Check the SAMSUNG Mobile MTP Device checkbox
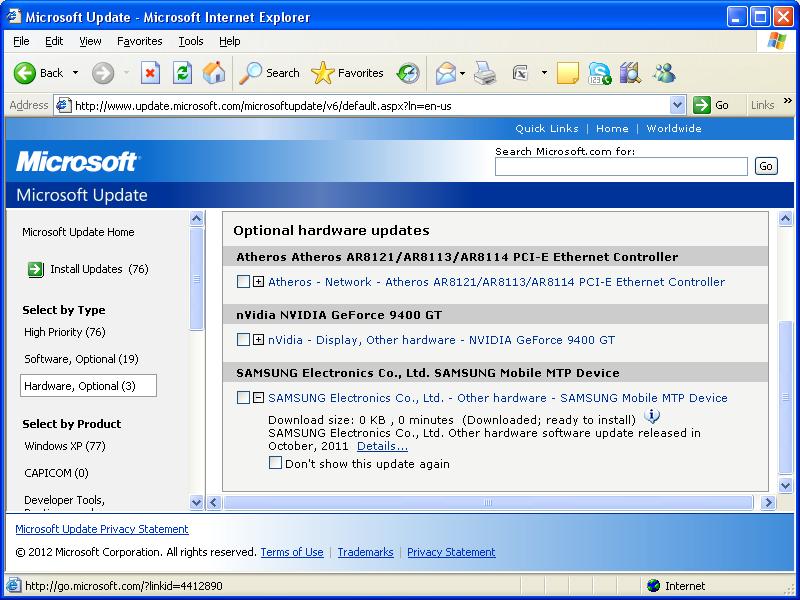Screen dimensions: 800x600 (243, 398)
